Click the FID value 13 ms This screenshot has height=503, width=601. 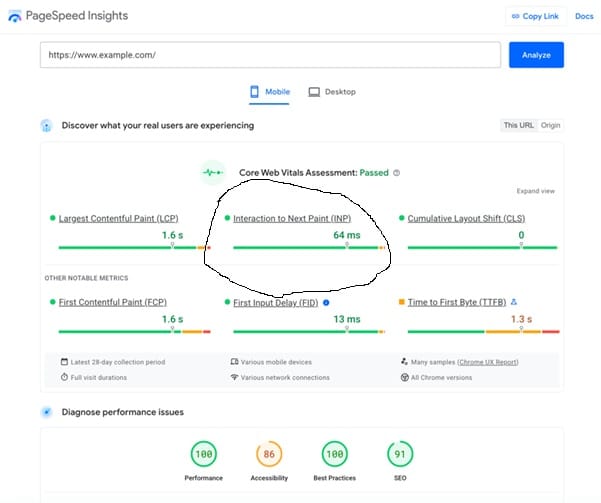coord(347,319)
